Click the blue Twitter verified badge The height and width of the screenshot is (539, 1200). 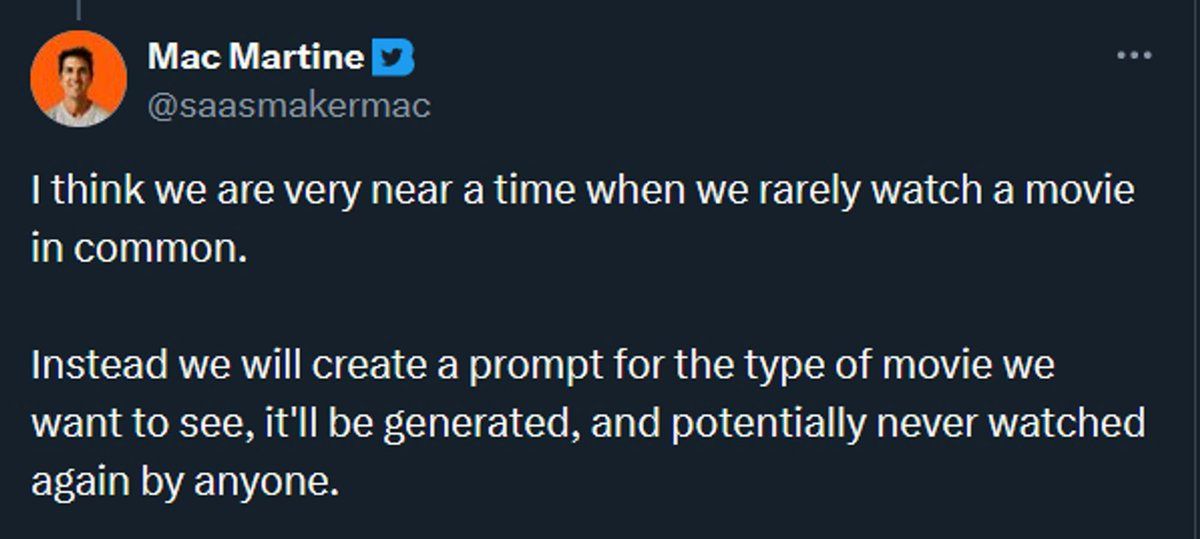pyautogui.click(x=393, y=58)
